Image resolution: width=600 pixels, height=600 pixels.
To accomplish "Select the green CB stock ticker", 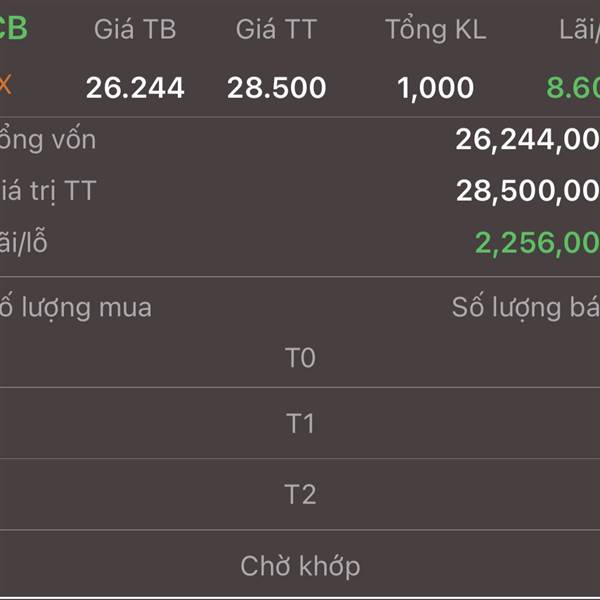I will [x=14, y=28].
